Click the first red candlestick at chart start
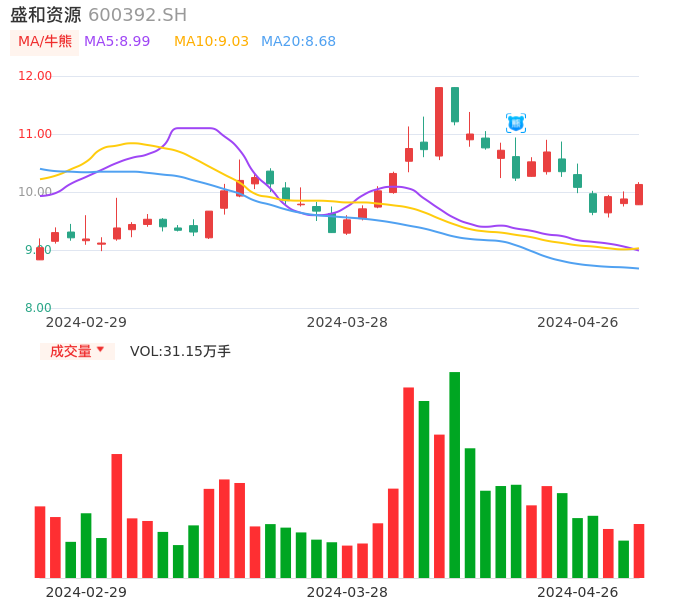The image size is (686, 606). 40,253
